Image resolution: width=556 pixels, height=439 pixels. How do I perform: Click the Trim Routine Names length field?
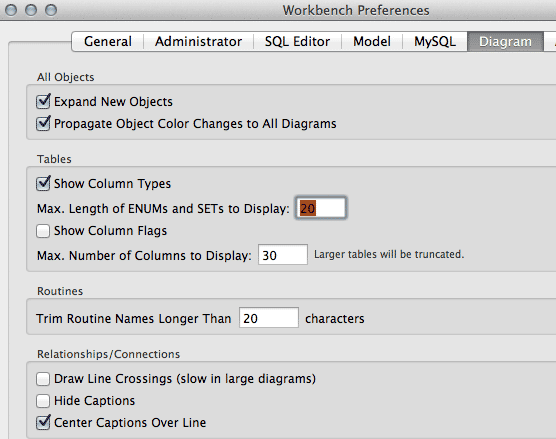point(269,318)
